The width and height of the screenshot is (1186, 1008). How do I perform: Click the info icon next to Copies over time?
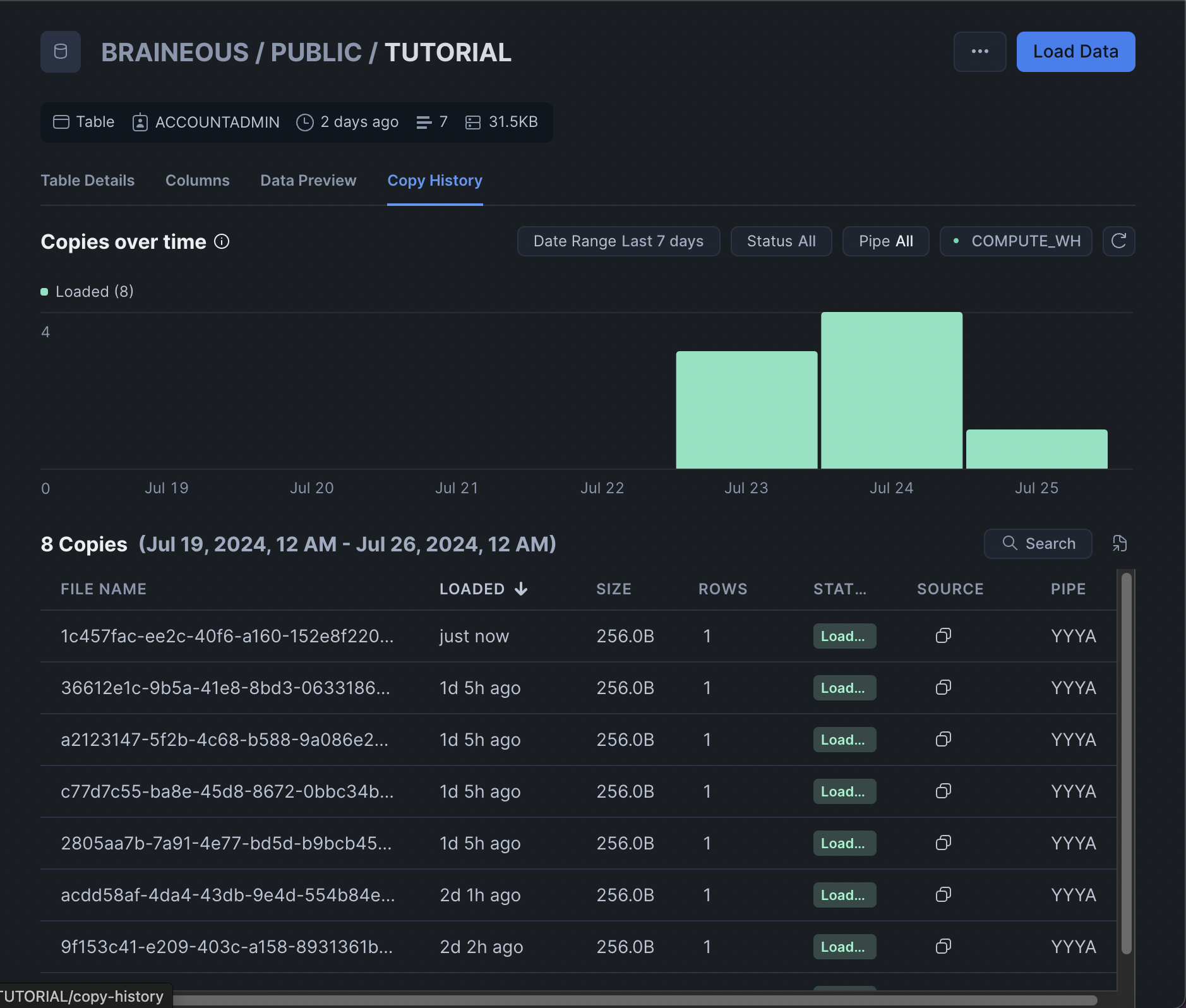click(x=222, y=241)
